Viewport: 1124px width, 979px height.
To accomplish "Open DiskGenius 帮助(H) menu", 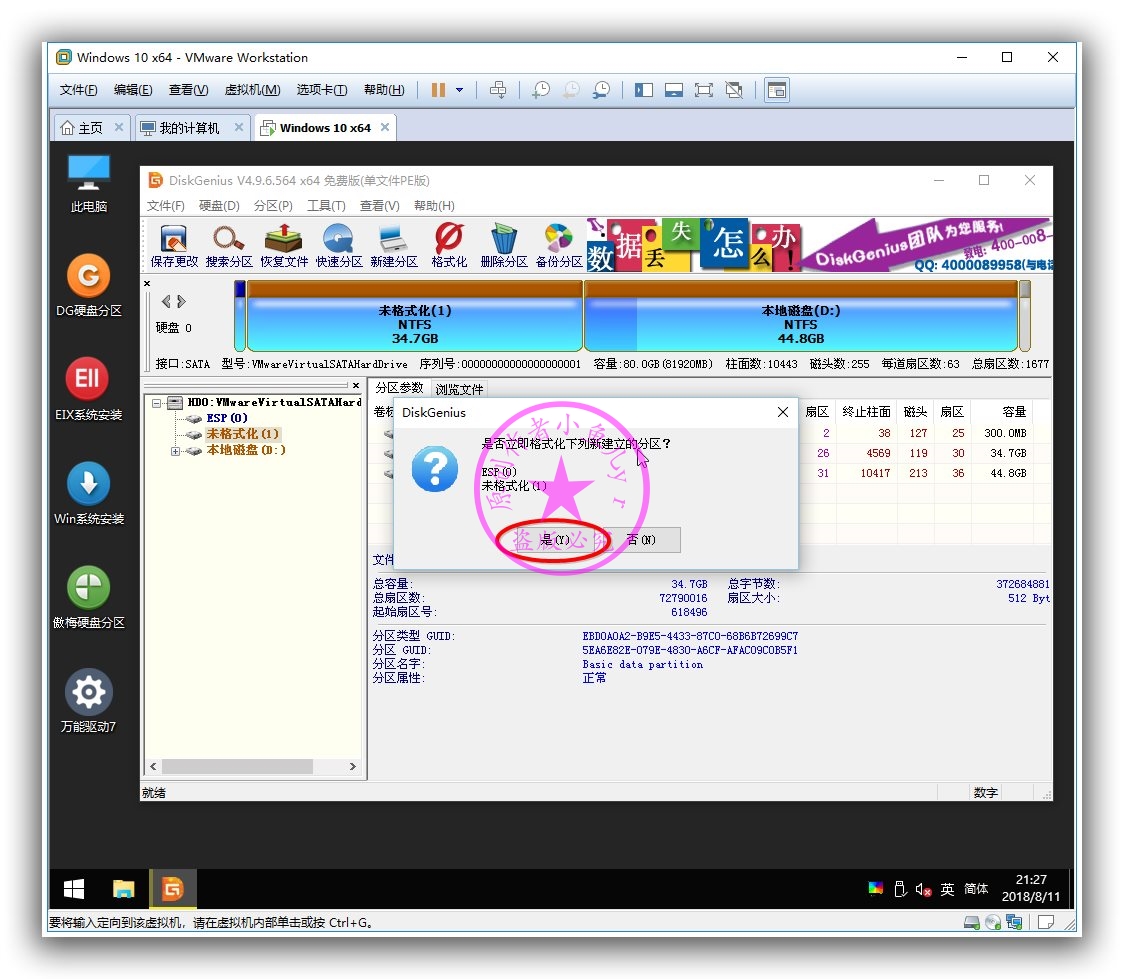I will pos(434,206).
